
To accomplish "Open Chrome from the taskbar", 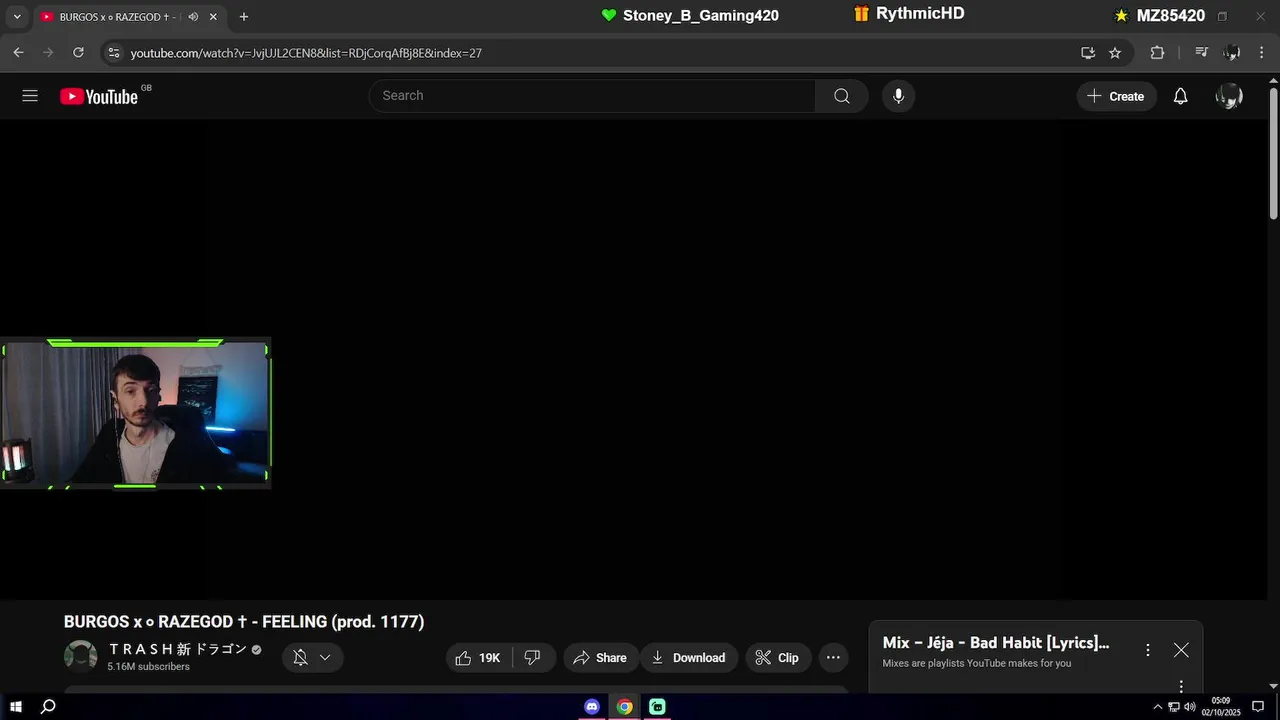I will [624, 706].
